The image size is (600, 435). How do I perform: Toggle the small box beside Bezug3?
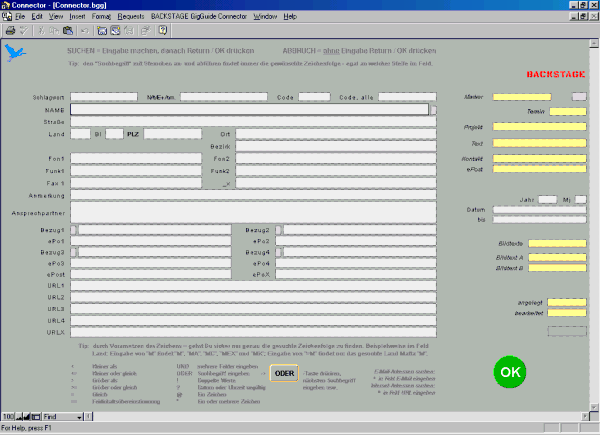74,252
